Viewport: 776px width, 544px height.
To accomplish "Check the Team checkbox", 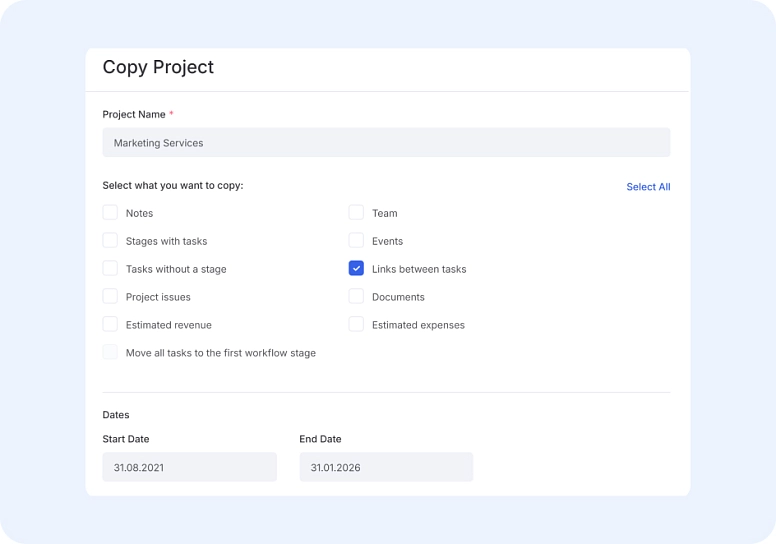I will click(x=356, y=213).
